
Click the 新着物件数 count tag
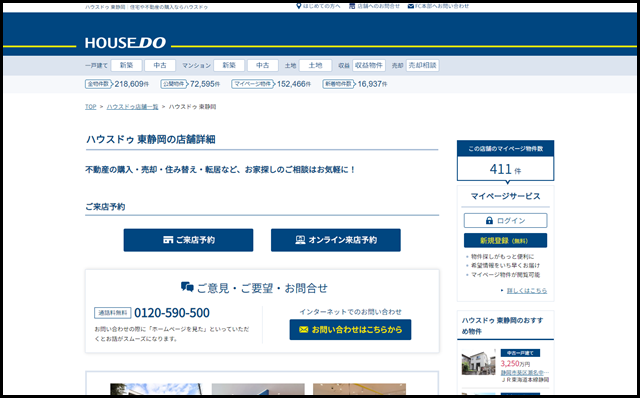point(338,84)
